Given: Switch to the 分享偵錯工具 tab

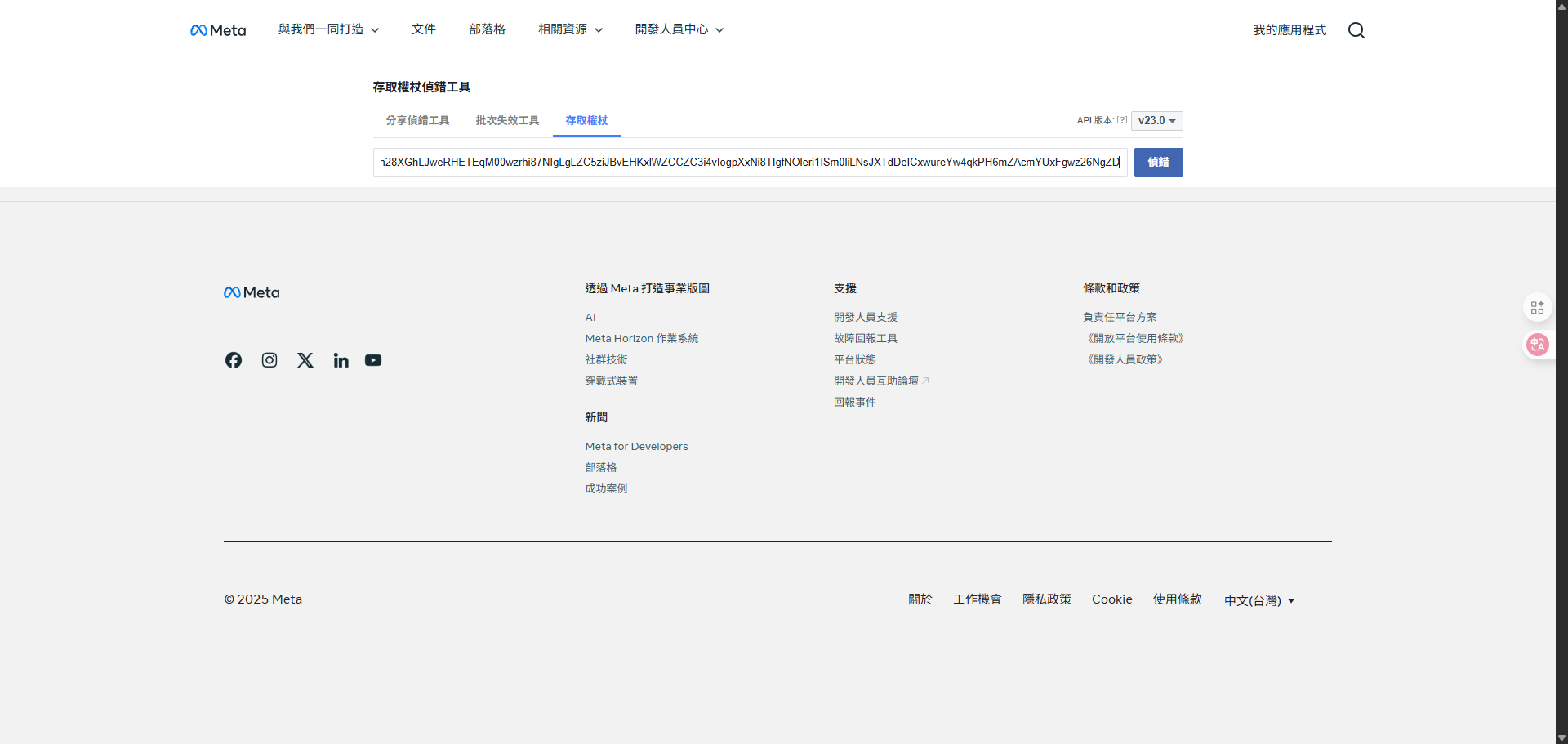Looking at the screenshot, I should click(417, 120).
